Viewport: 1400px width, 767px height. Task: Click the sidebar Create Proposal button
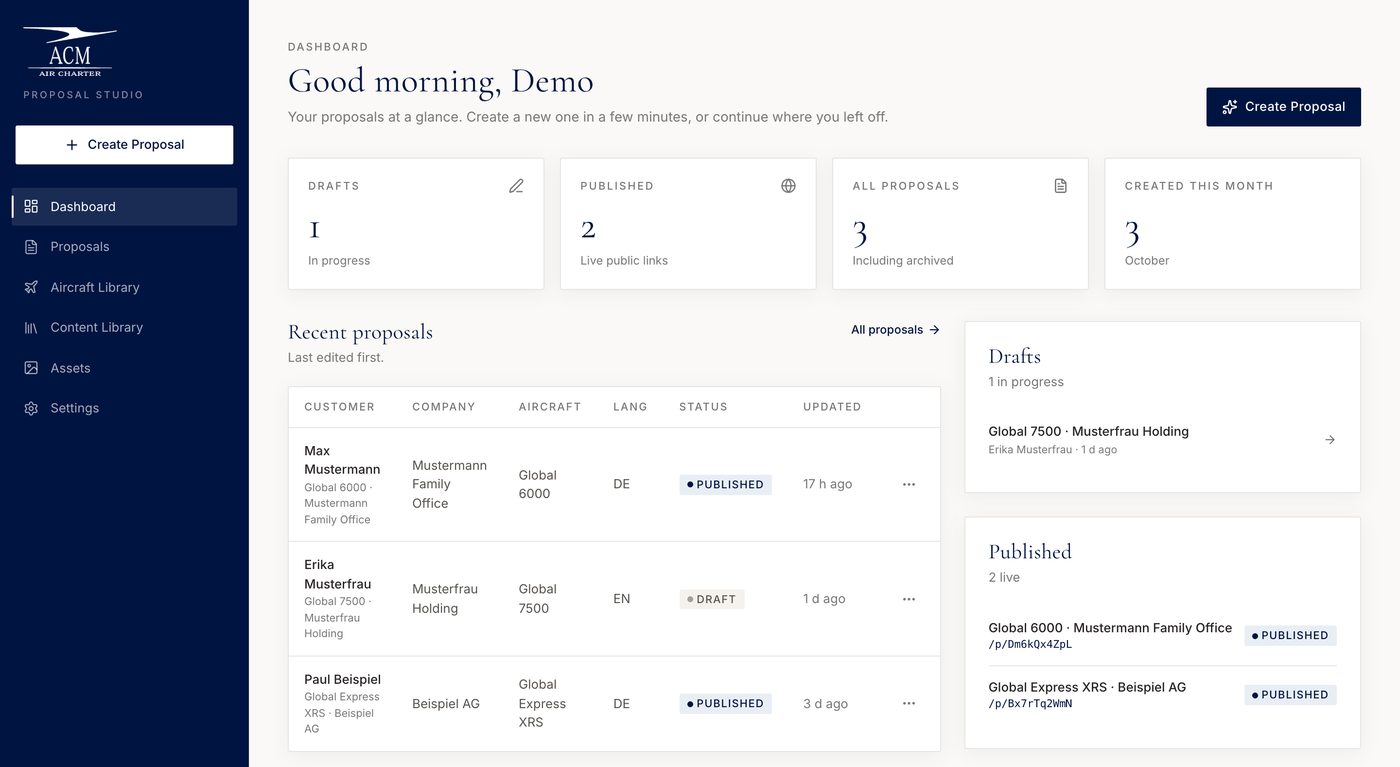pyautogui.click(x=124, y=145)
